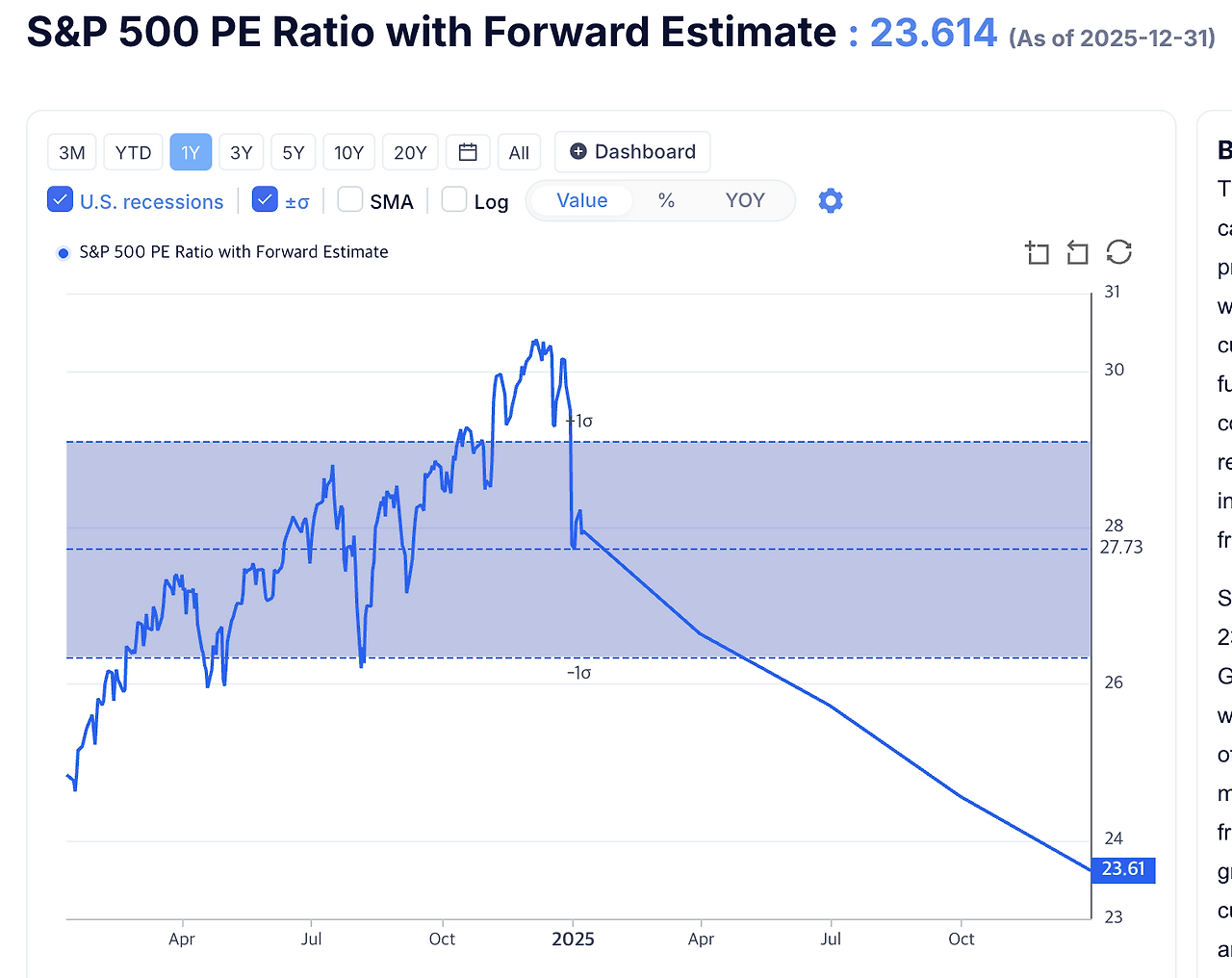
Task: Switch the chart to % mode
Action: [665, 200]
